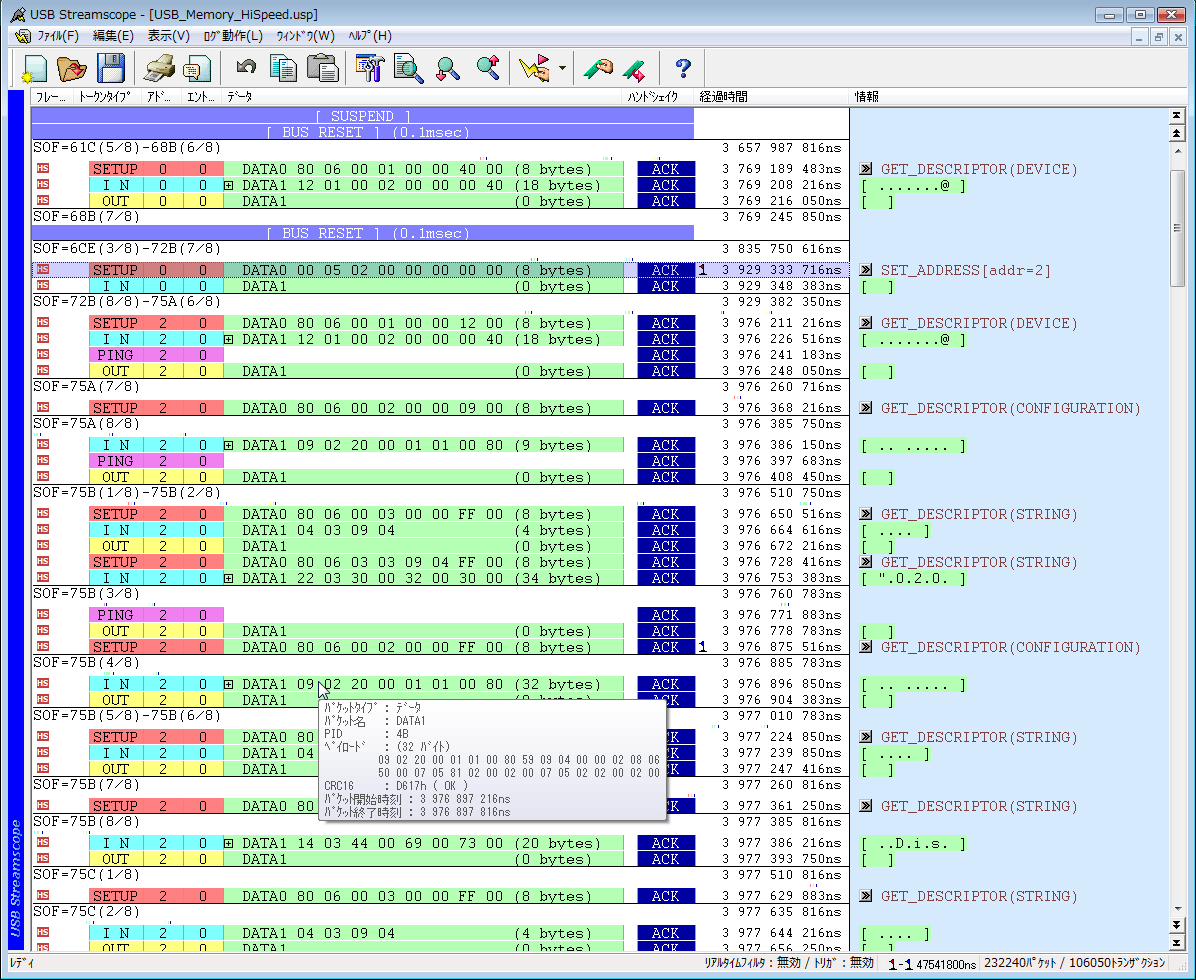Image resolution: width=1196 pixels, height=980 pixels.
Task: Open a log file with folder icon
Action: (x=72, y=69)
